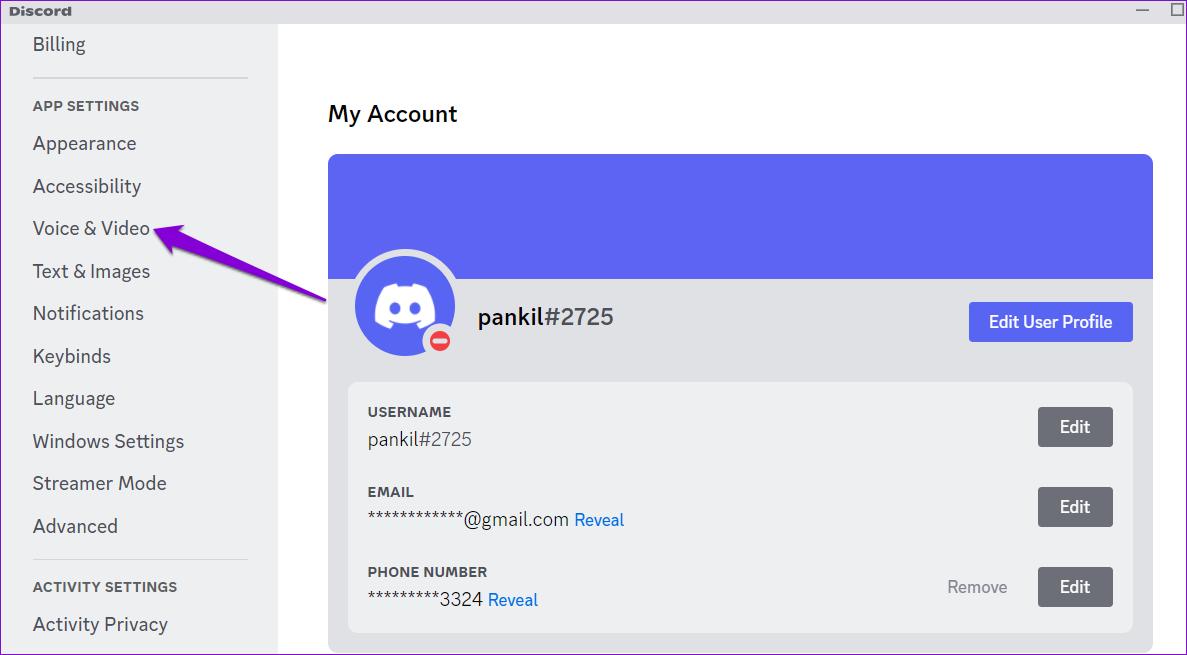Open Language settings

pos(74,398)
